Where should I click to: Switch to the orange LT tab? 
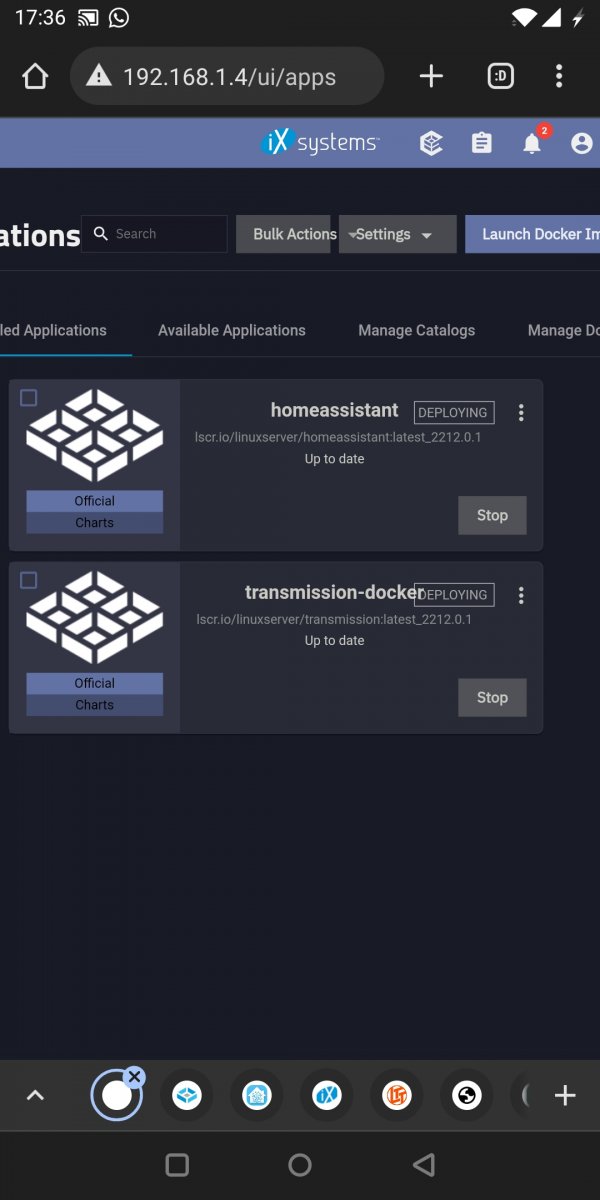[x=397, y=1096]
